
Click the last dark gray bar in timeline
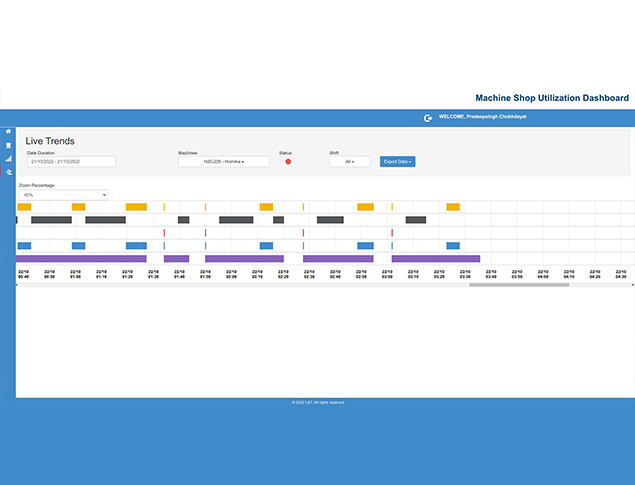[415, 220]
